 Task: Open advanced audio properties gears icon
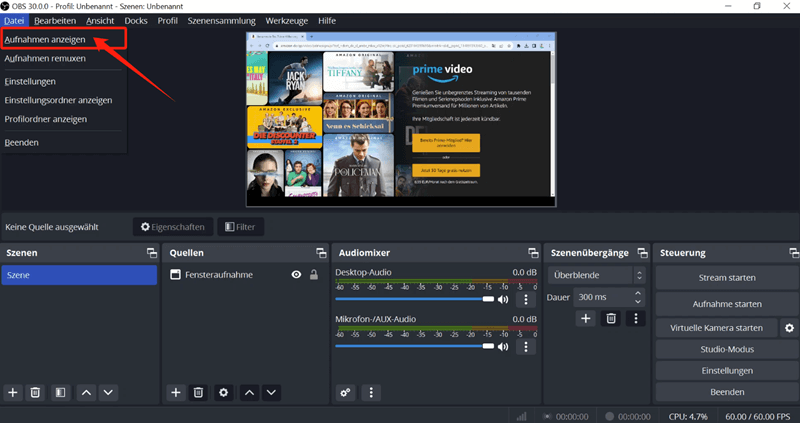pyautogui.click(x=345, y=392)
